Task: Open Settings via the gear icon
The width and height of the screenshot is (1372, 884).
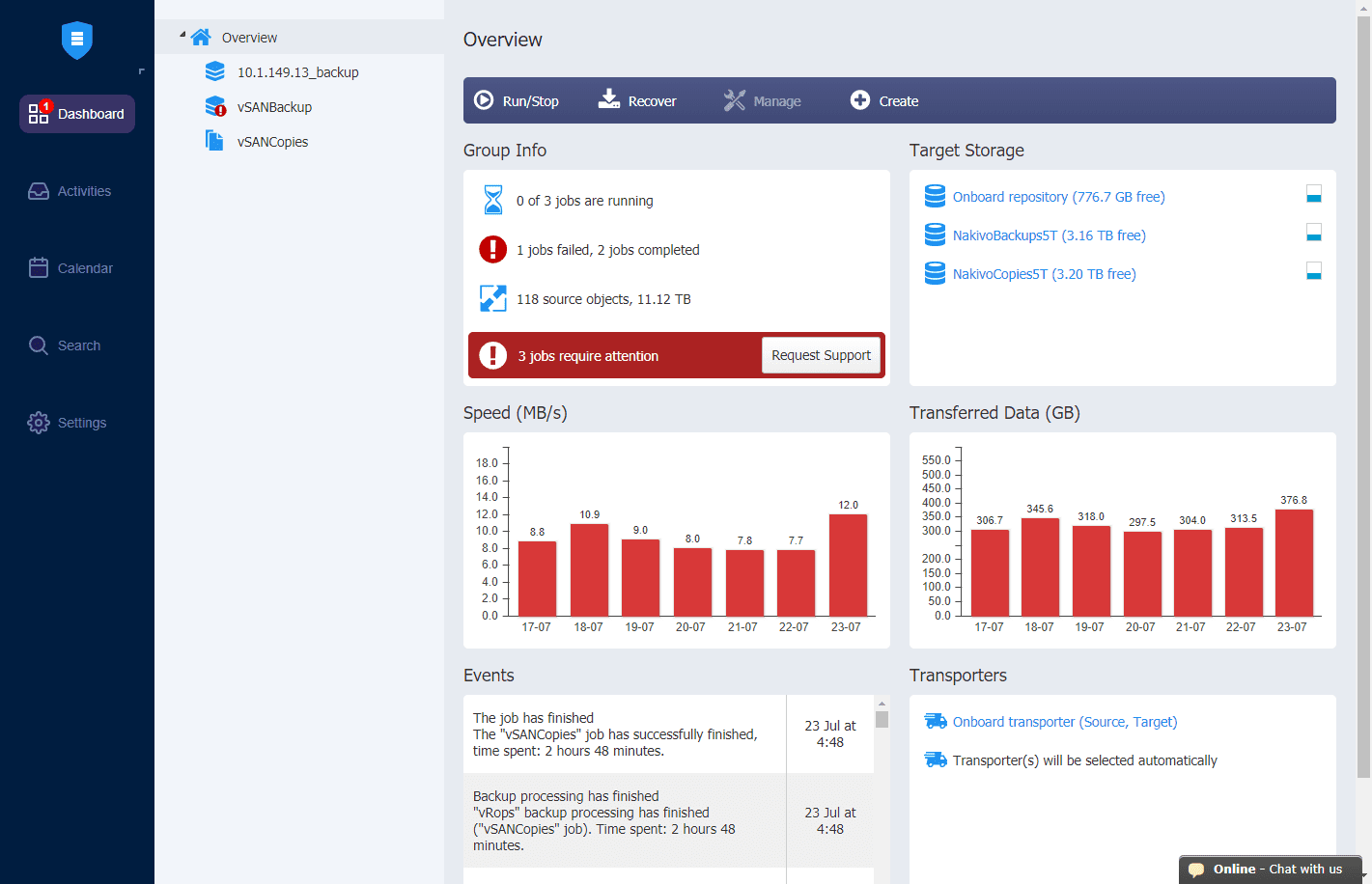Action: point(39,422)
